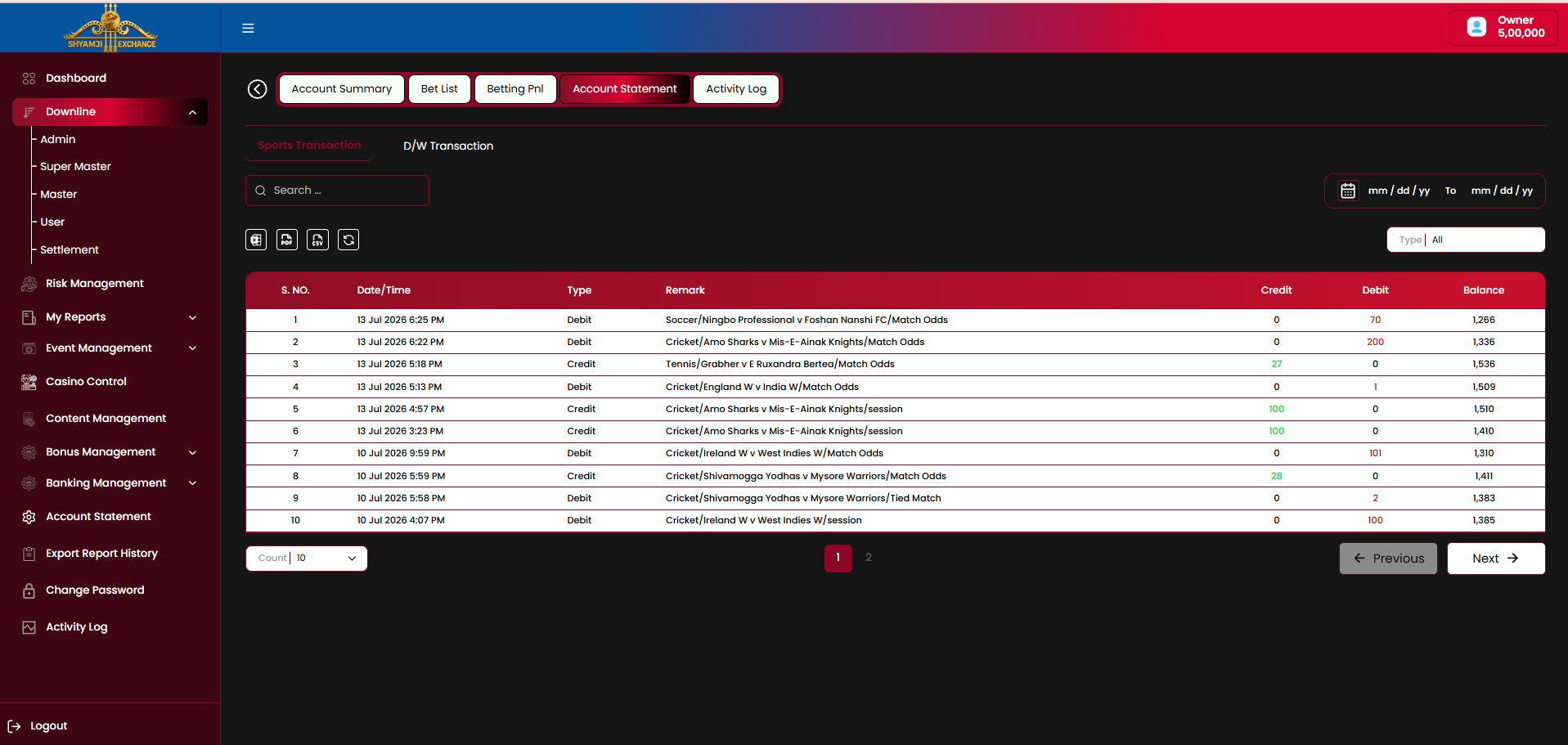
Task: Click the Risk Management icon
Action: pyautogui.click(x=29, y=284)
